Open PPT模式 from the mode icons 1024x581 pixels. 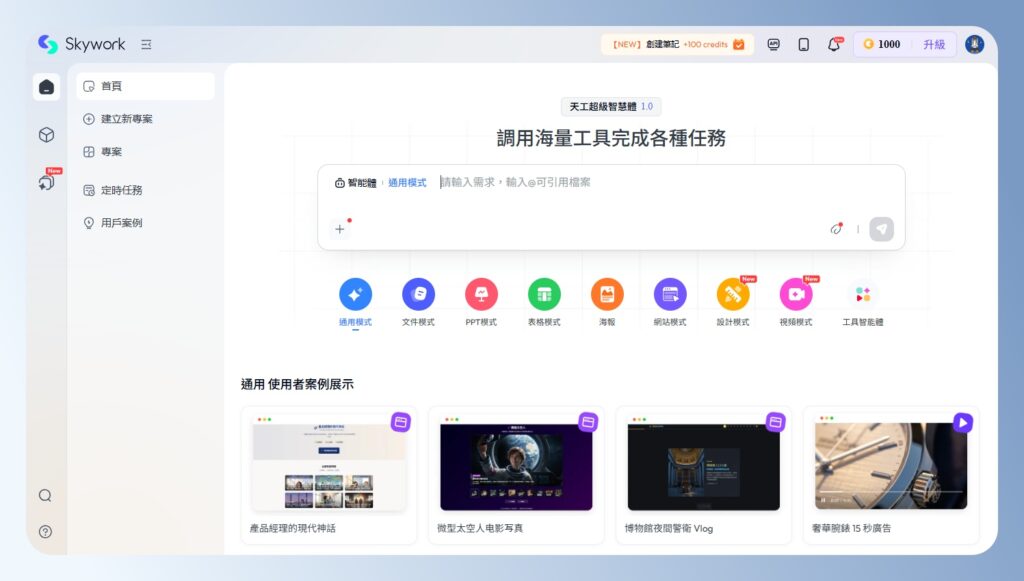click(481, 293)
